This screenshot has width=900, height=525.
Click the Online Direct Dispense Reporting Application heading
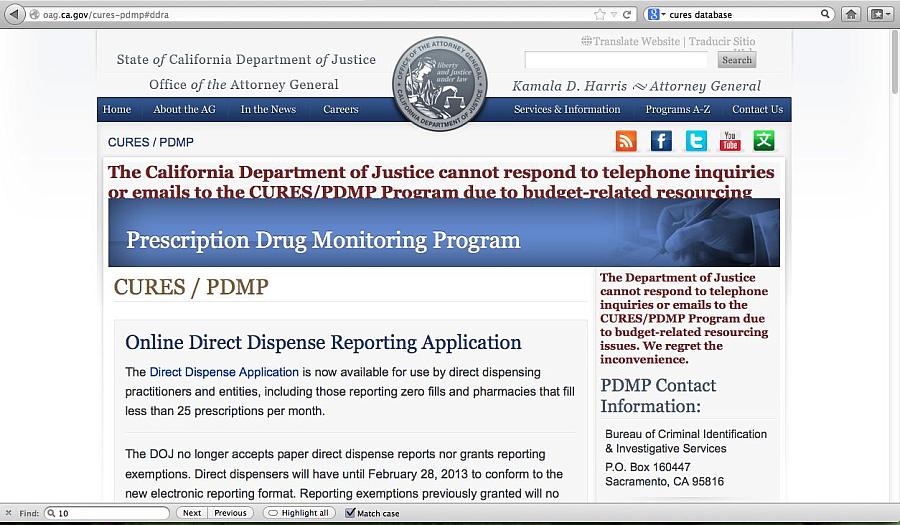323,342
